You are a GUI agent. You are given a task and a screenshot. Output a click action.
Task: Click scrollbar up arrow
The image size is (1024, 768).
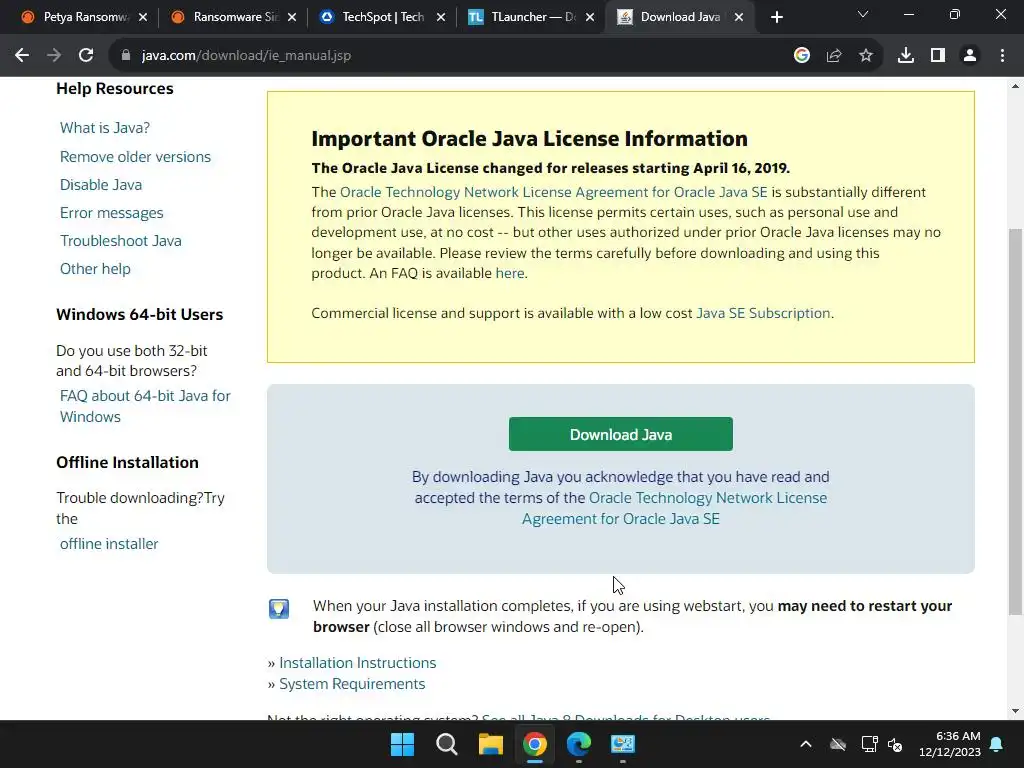point(1015,86)
